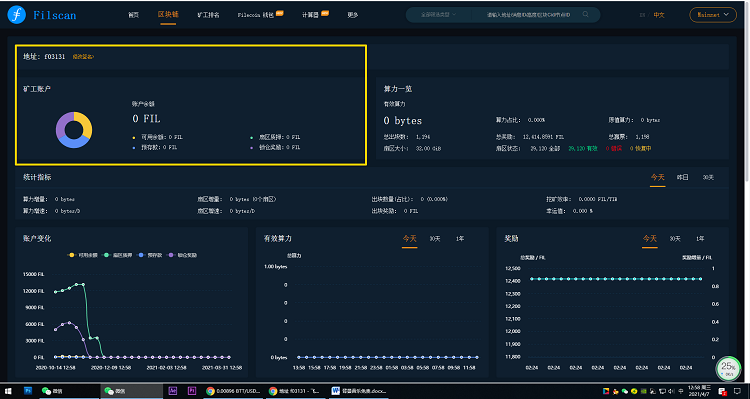Open Word document in taskbar

click(x=359, y=391)
